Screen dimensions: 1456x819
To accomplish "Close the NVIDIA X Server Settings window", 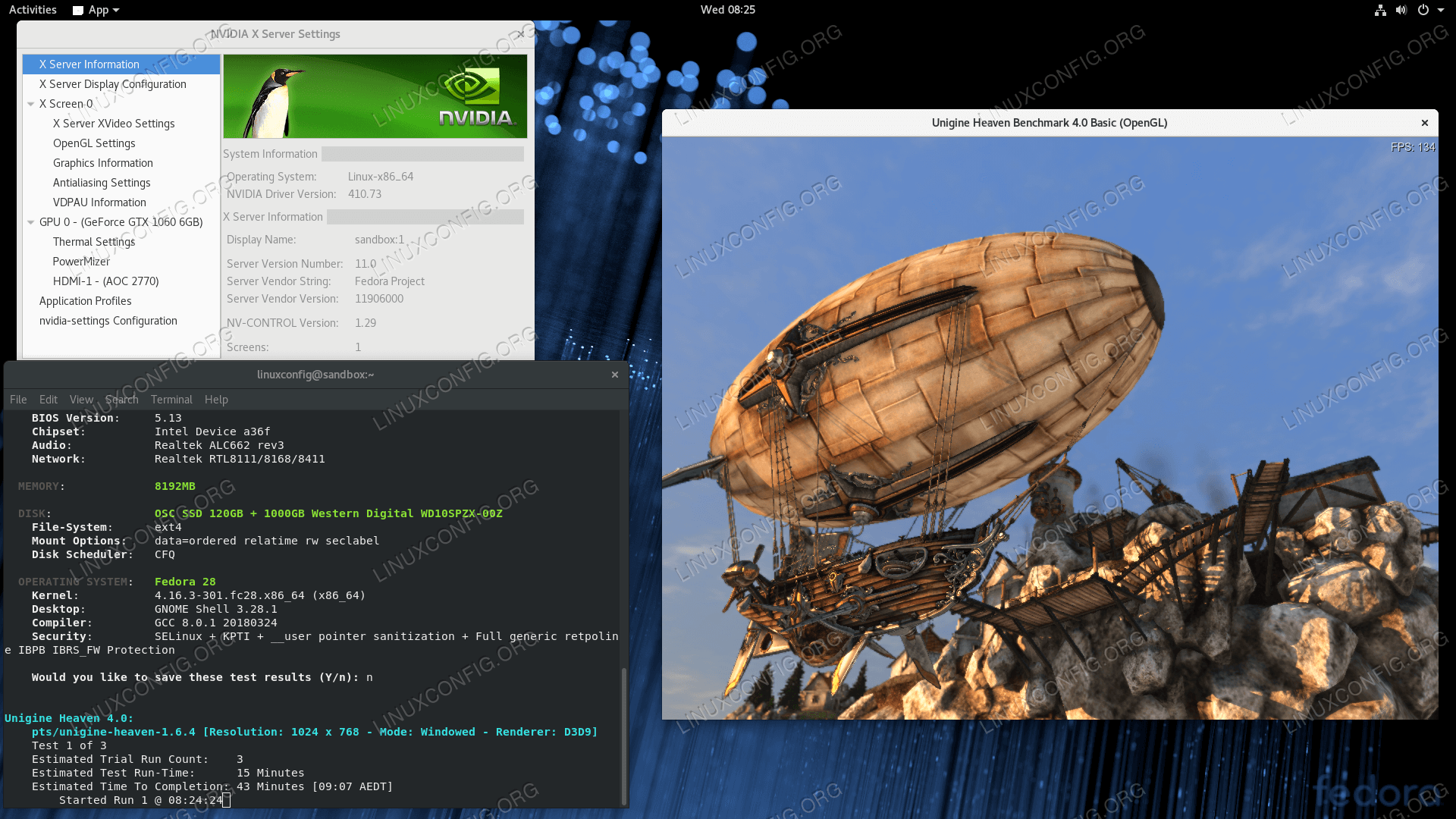I will click(x=521, y=34).
